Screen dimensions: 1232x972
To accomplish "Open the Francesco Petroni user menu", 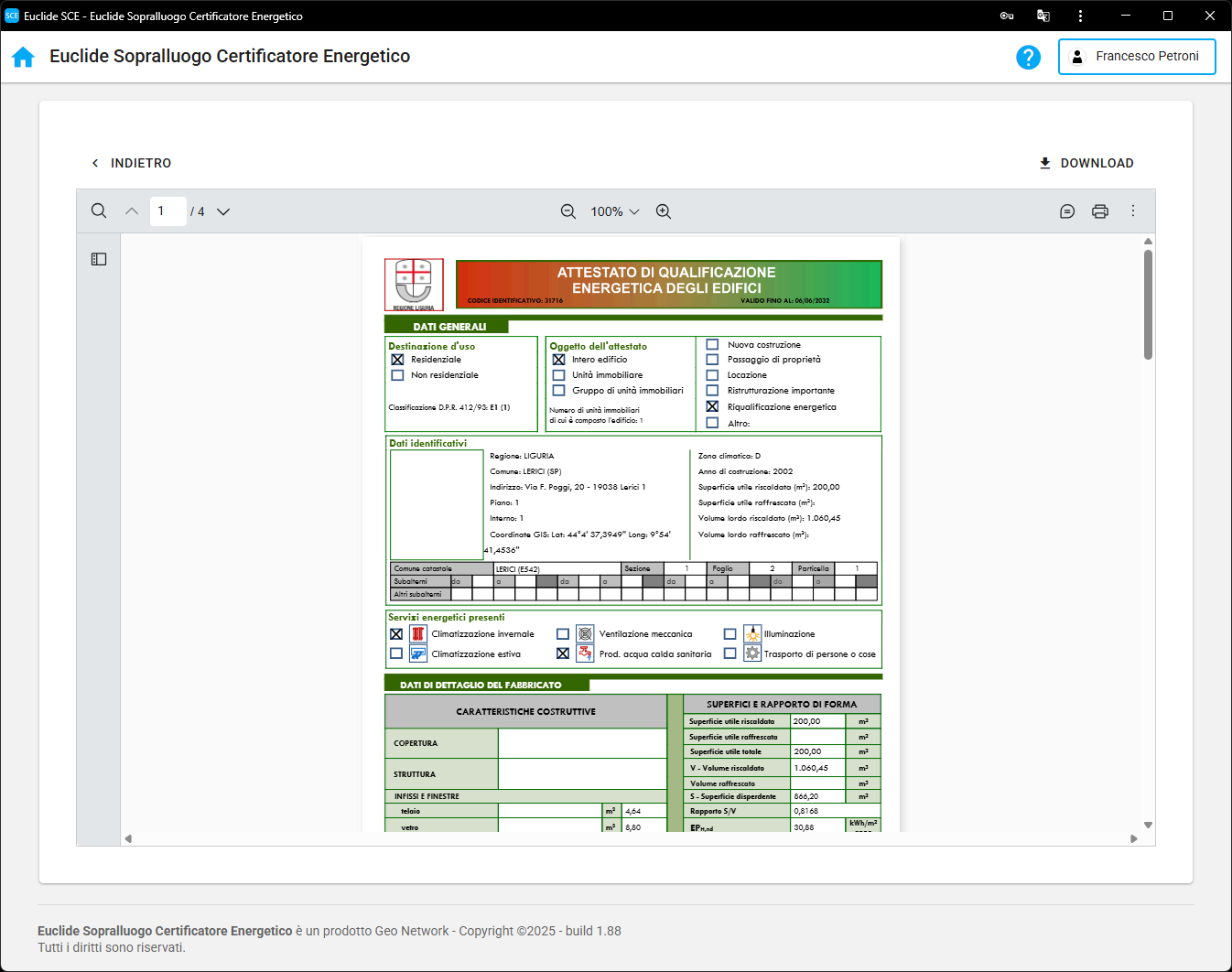I will (1137, 57).
